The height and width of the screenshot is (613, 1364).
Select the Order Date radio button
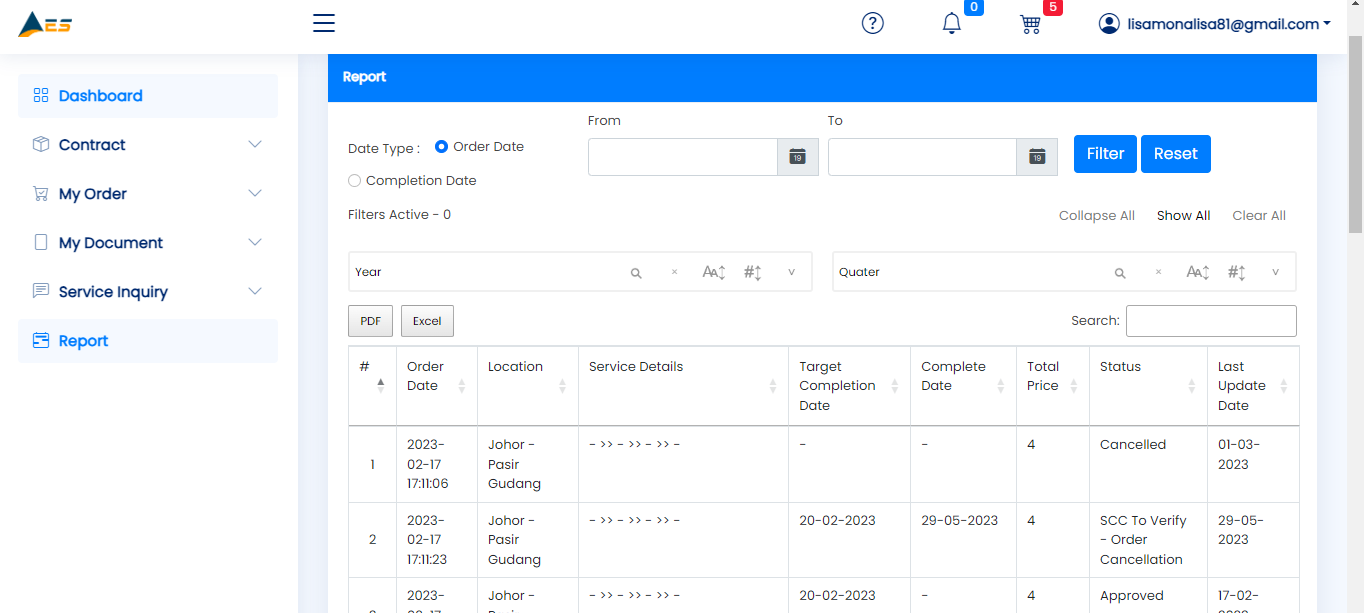click(x=441, y=147)
